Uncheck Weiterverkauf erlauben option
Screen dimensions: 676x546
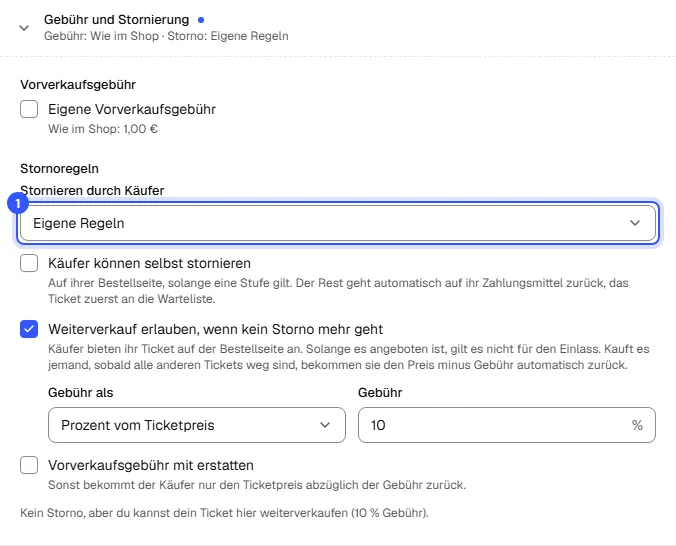[29, 329]
